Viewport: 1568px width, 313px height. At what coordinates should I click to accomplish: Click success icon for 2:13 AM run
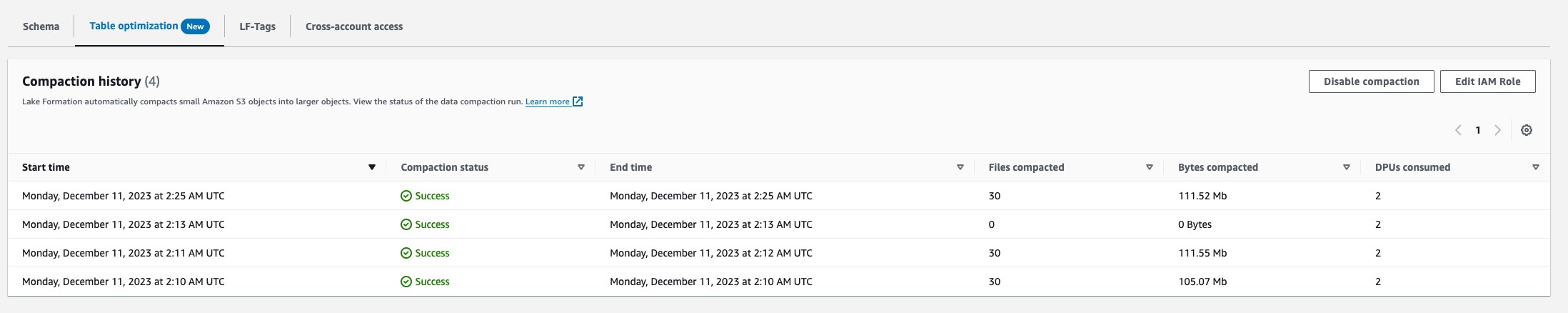pyautogui.click(x=406, y=224)
